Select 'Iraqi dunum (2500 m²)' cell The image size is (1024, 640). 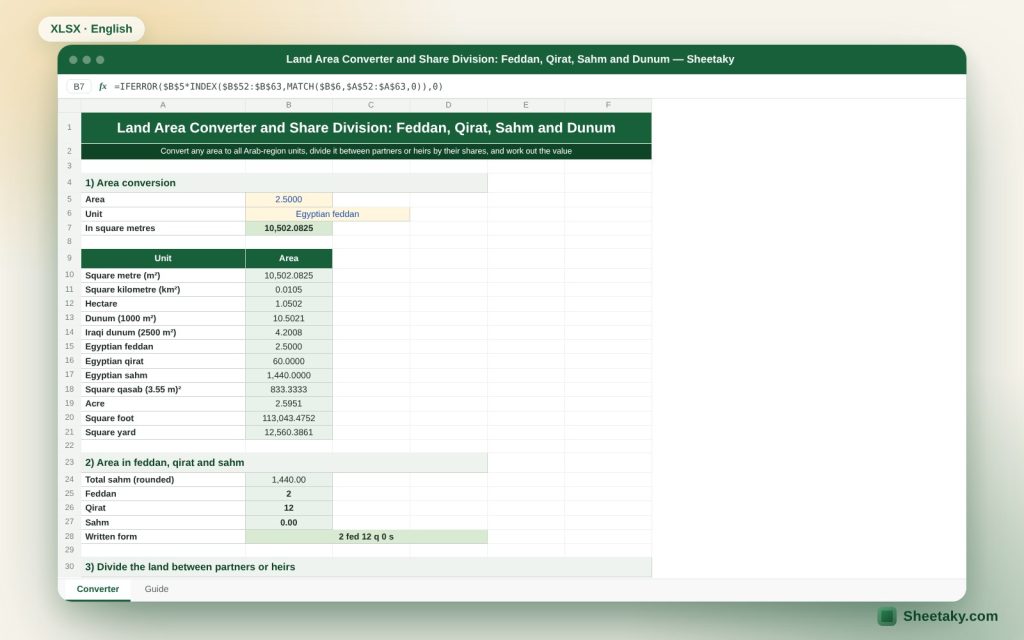pyautogui.click(x=163, y=332)
